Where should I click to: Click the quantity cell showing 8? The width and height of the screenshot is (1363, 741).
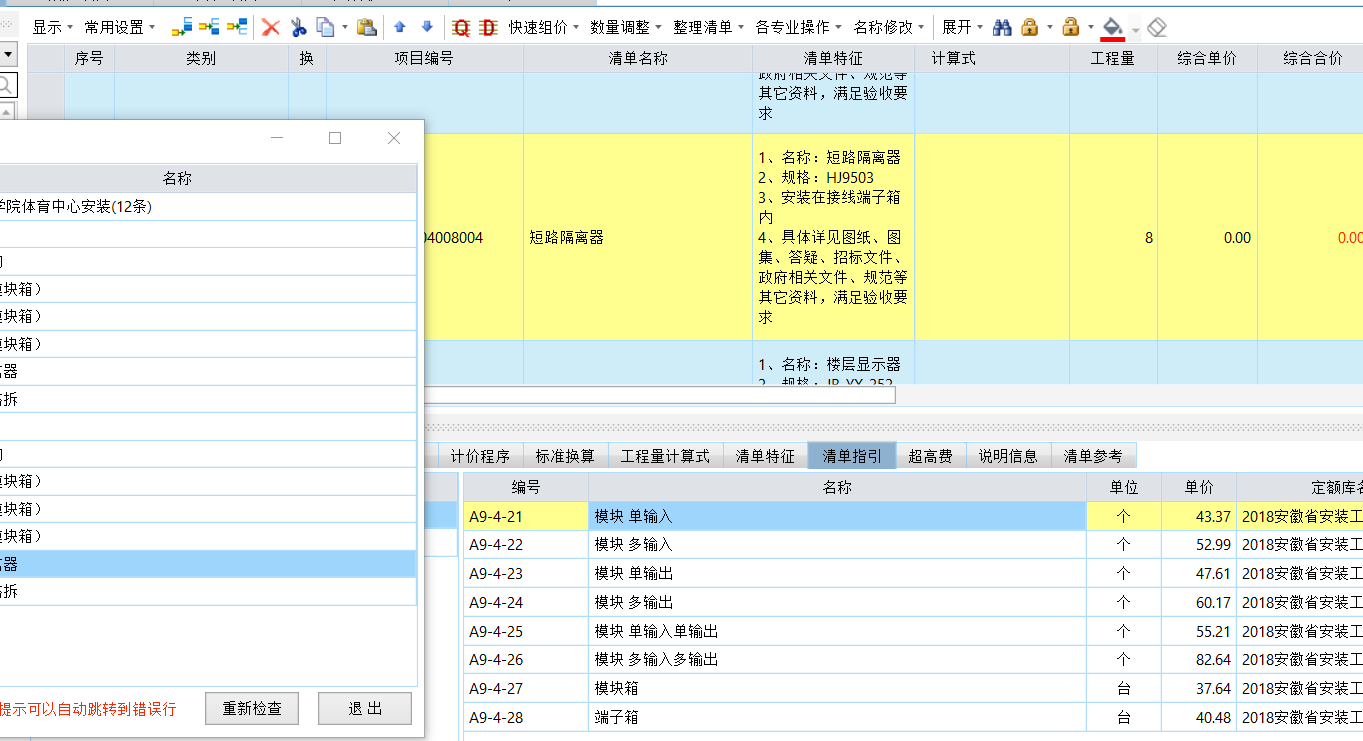tap(1113, 238)
